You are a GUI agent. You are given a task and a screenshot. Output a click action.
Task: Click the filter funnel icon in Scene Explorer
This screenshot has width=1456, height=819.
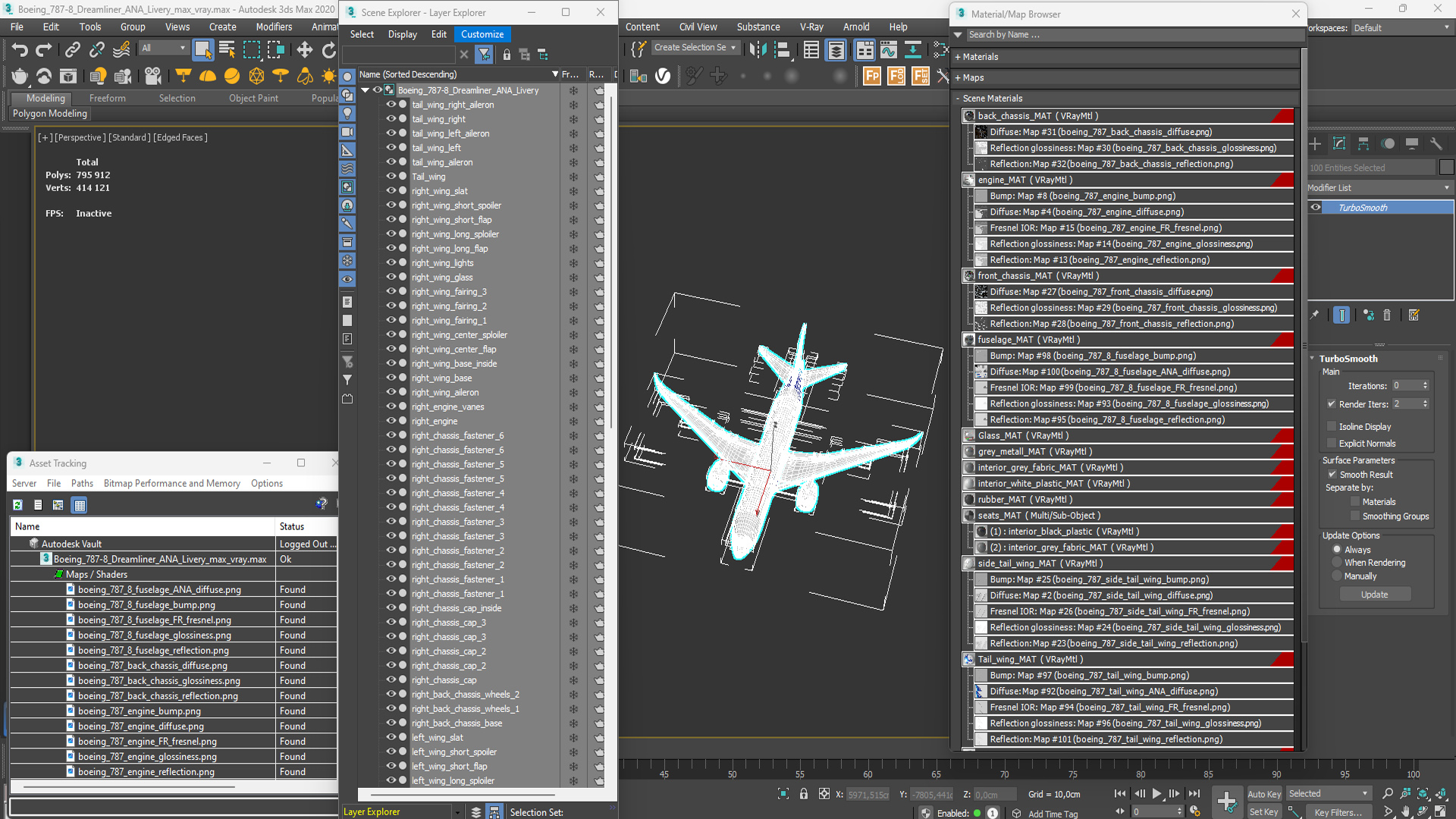[484, 55]
